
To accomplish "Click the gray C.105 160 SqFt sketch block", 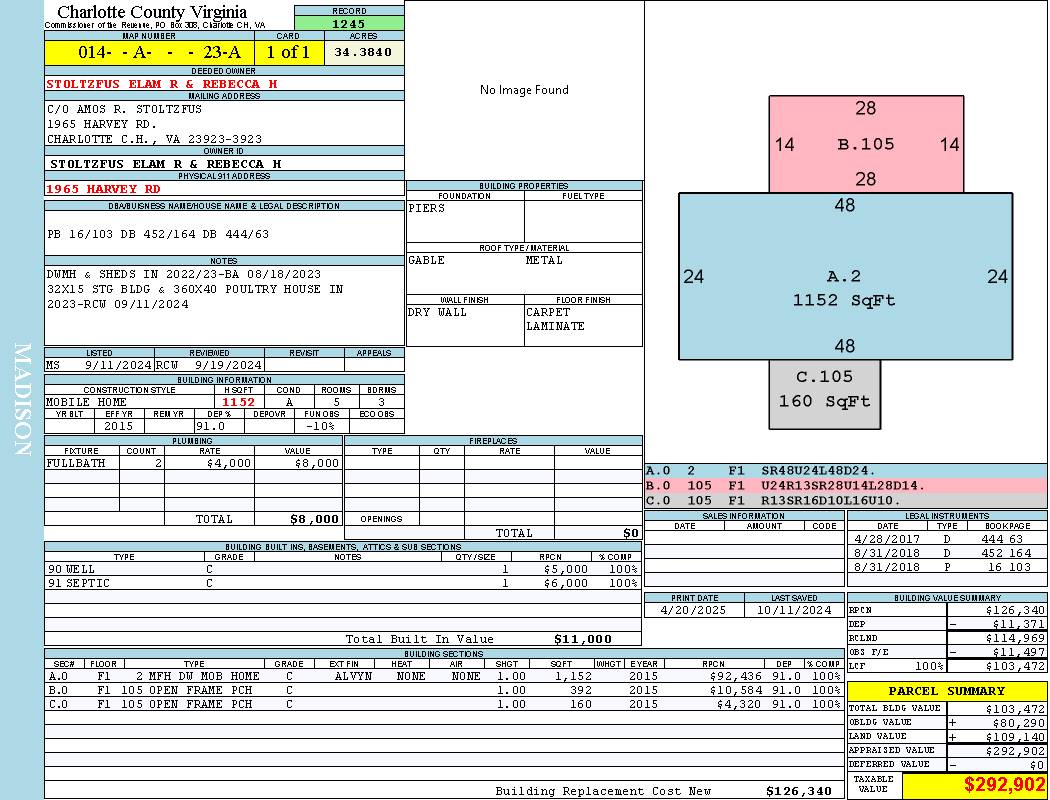I will (824, 394).
